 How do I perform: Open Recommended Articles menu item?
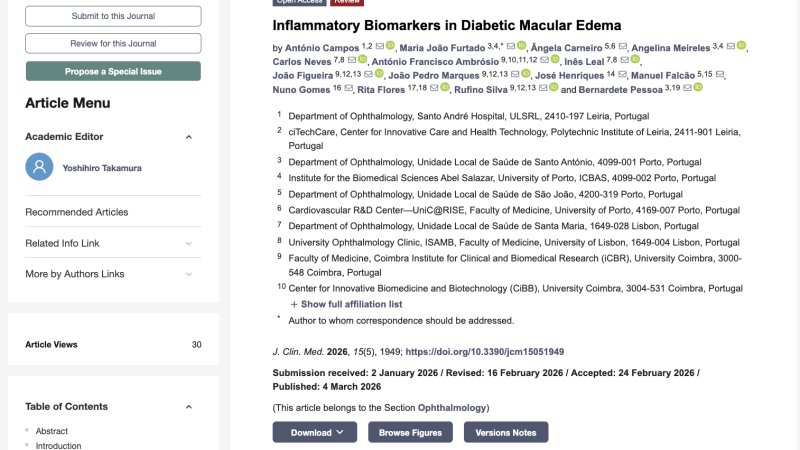(77, 212)
